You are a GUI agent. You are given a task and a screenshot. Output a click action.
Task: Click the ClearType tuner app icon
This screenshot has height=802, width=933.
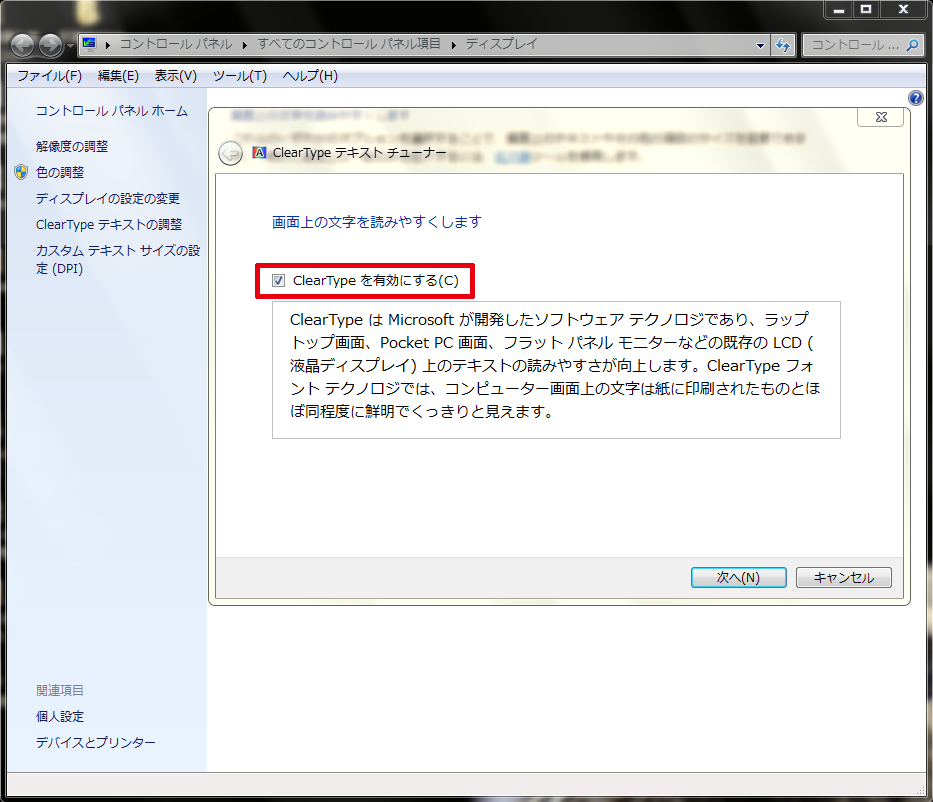click(259, 153)
